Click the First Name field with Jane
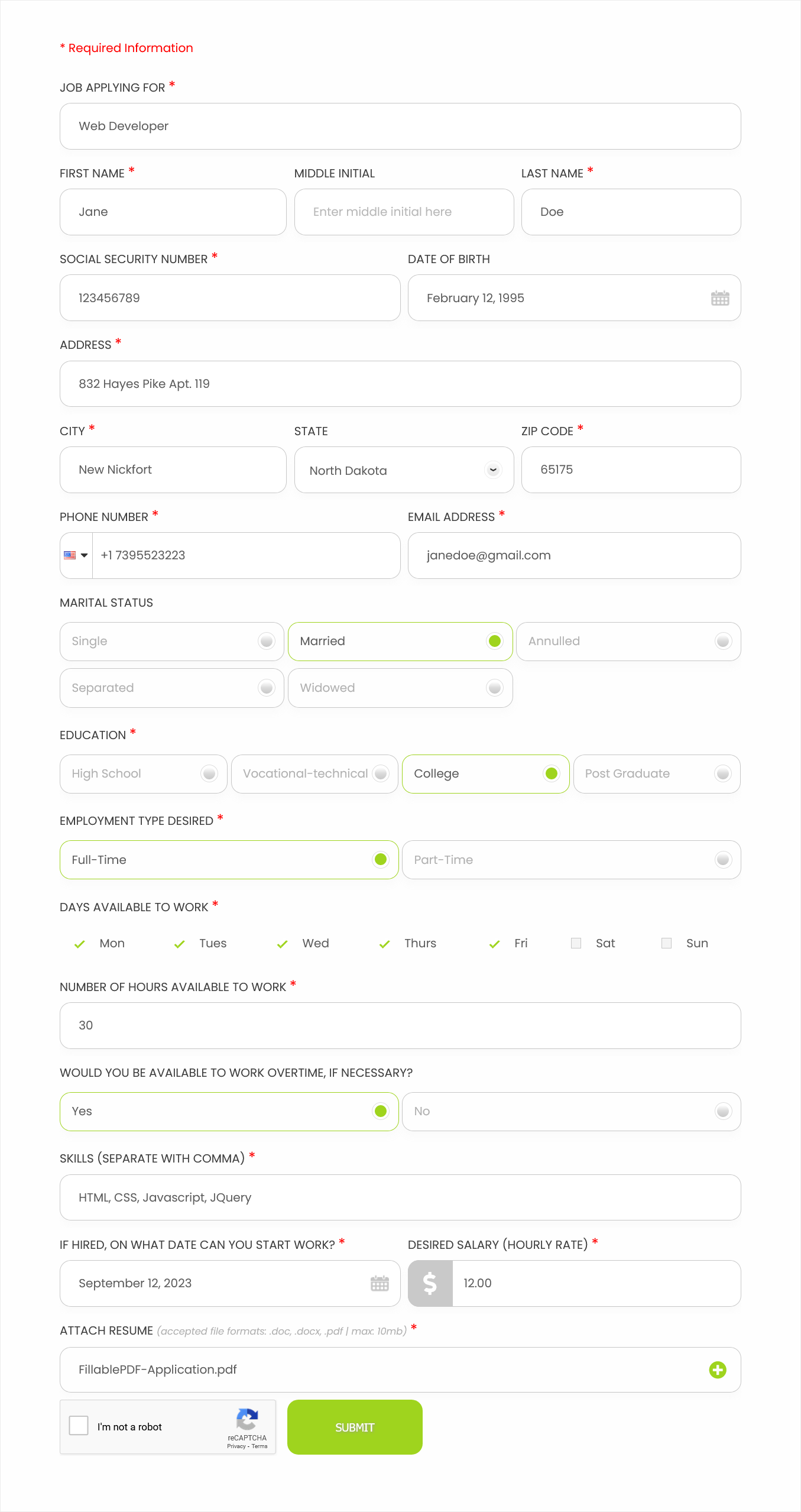This screenshot has height=1512, width=801. (173, 212)
